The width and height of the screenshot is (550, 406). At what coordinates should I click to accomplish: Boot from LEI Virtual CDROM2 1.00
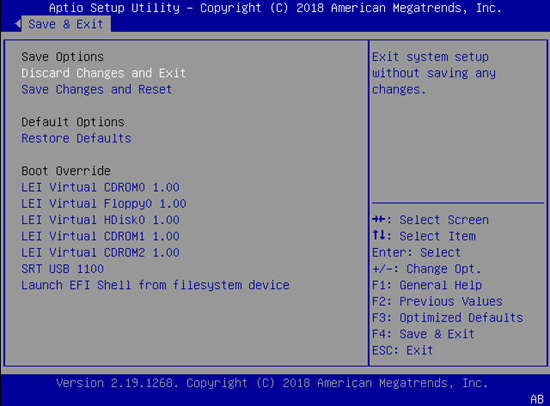(x=100, y=252)
